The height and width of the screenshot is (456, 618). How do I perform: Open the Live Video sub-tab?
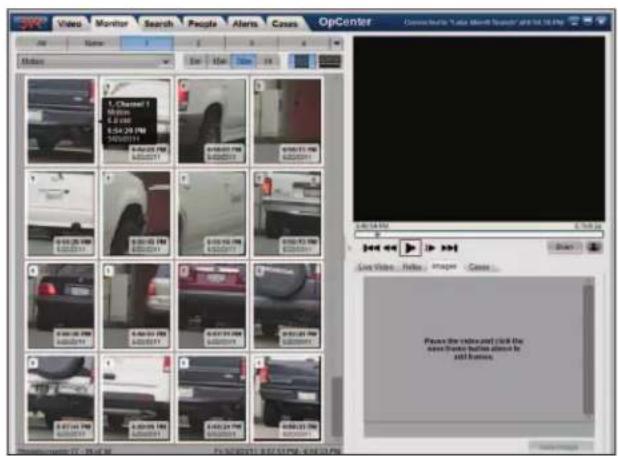click(376, 267)
